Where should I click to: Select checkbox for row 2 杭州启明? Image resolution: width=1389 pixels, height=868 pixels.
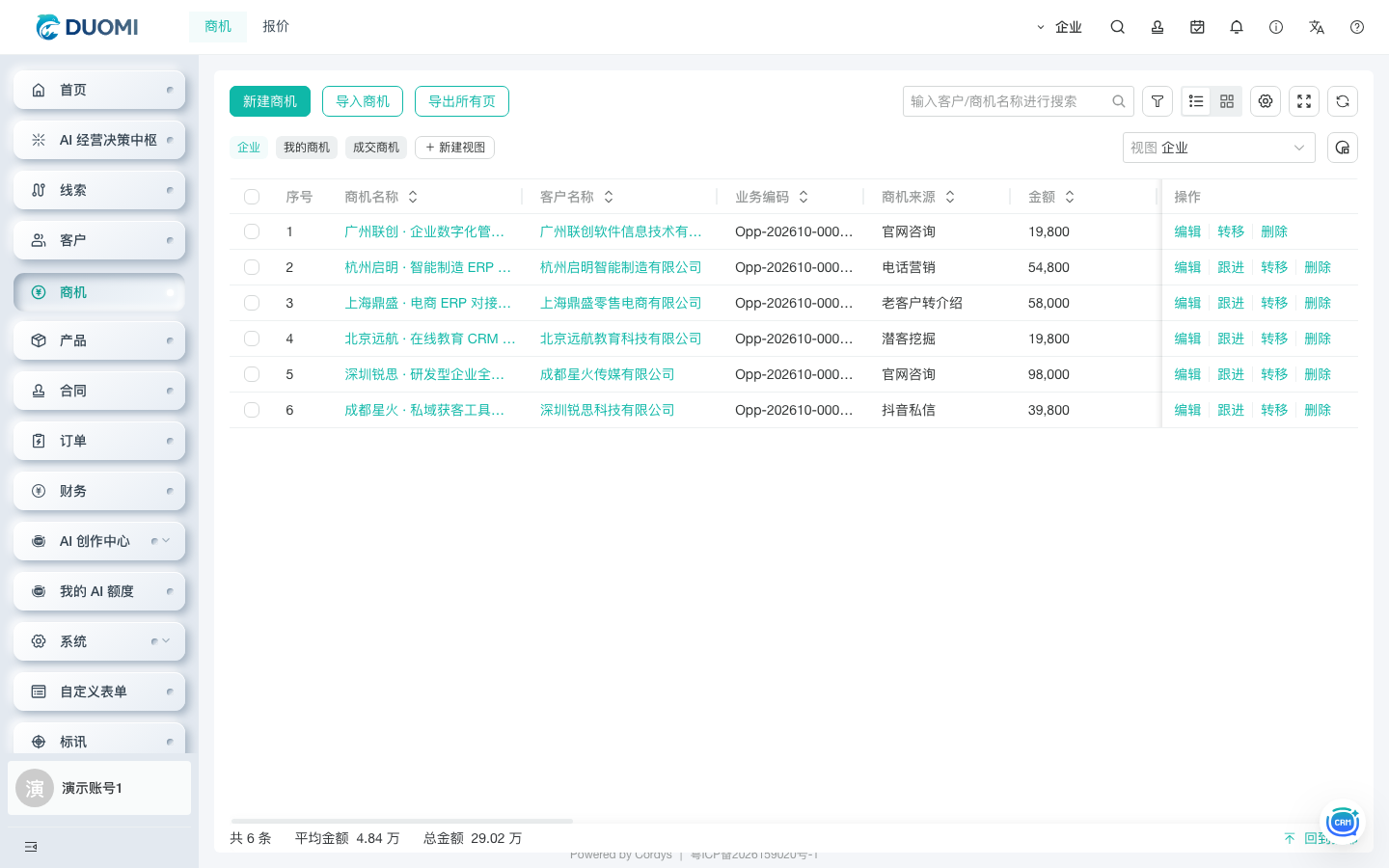pos(252,267)
